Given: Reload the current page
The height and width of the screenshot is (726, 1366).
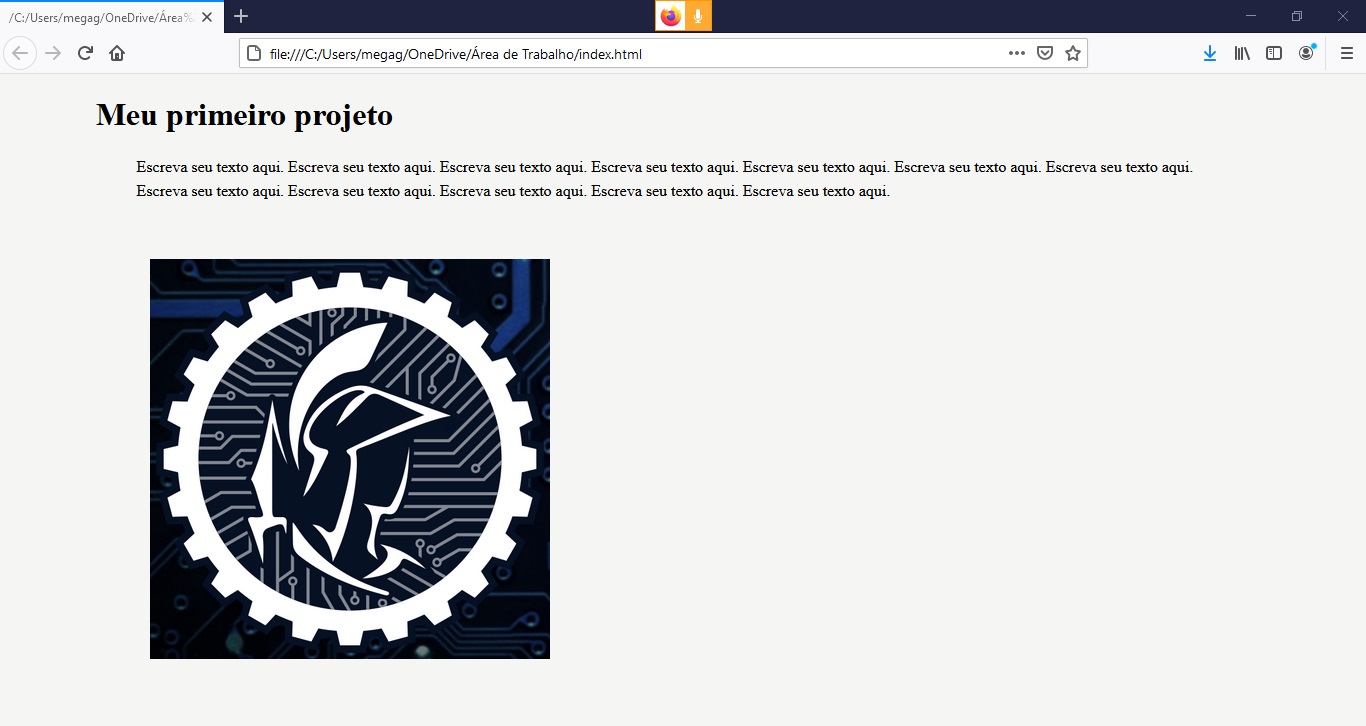Looking at the screenshot, I should tap(85, 53).
